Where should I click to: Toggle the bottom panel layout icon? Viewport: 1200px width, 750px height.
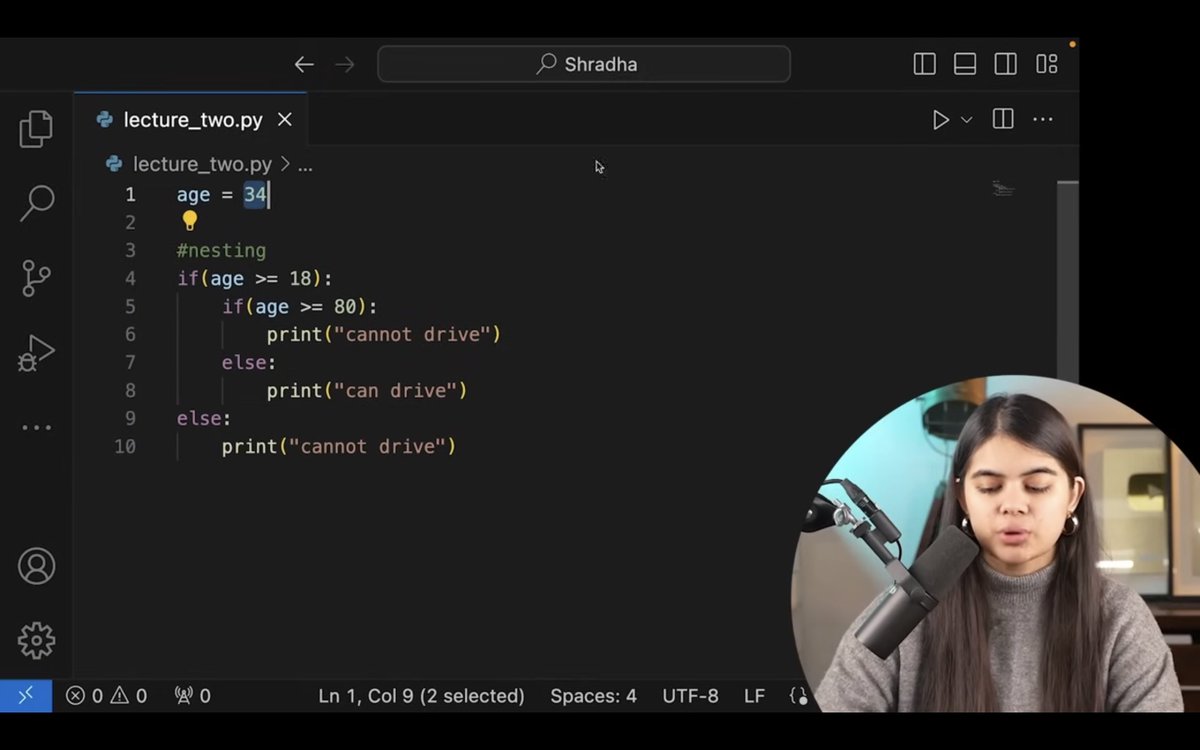965,64
